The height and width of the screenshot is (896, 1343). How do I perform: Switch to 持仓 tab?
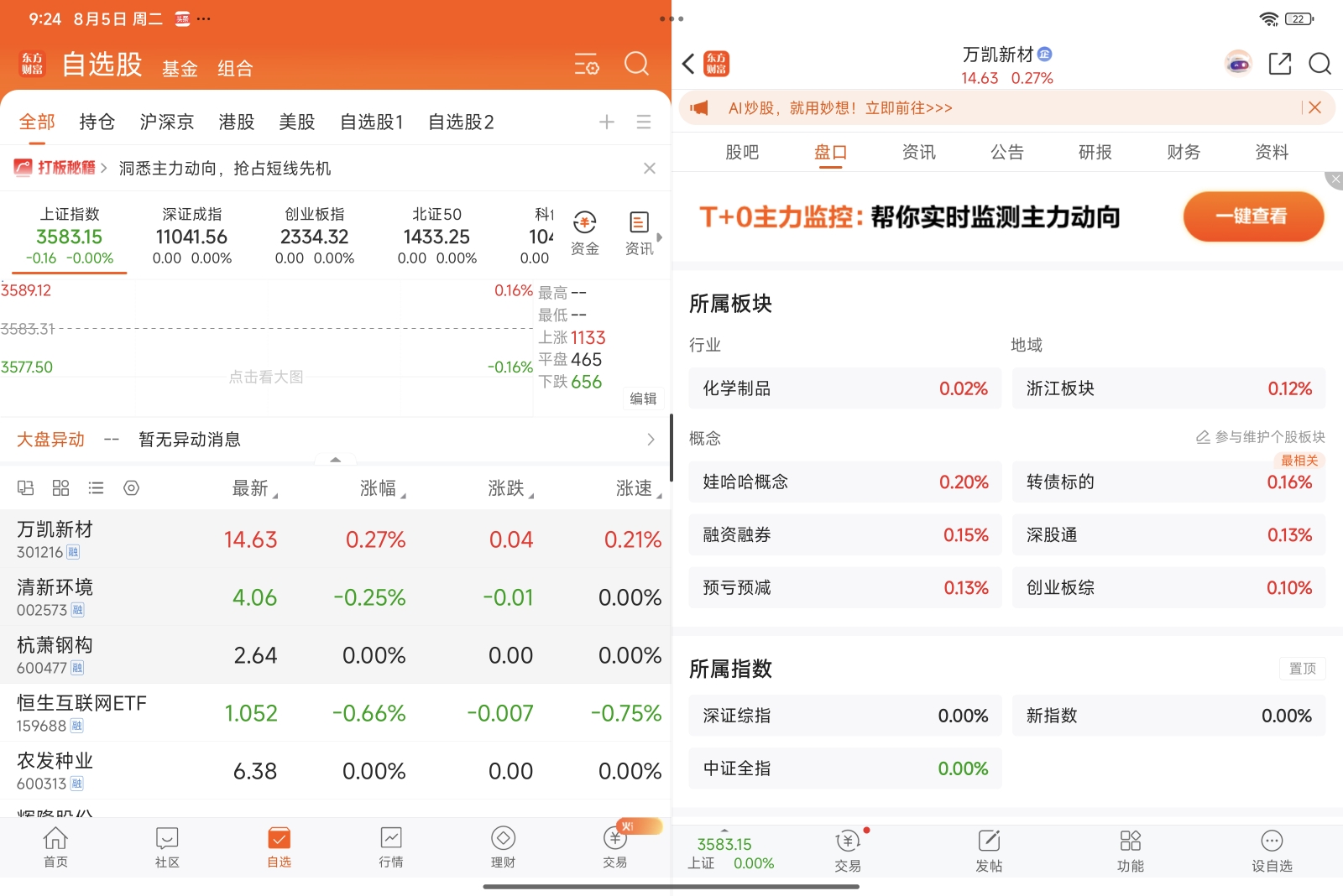pyautogui.click(x=97, y=122)
